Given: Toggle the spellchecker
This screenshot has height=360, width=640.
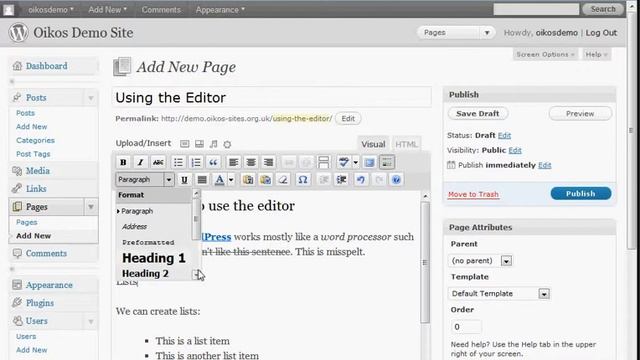Looking at the screenshot, I should pyautogui.click(x=344, y=162).
